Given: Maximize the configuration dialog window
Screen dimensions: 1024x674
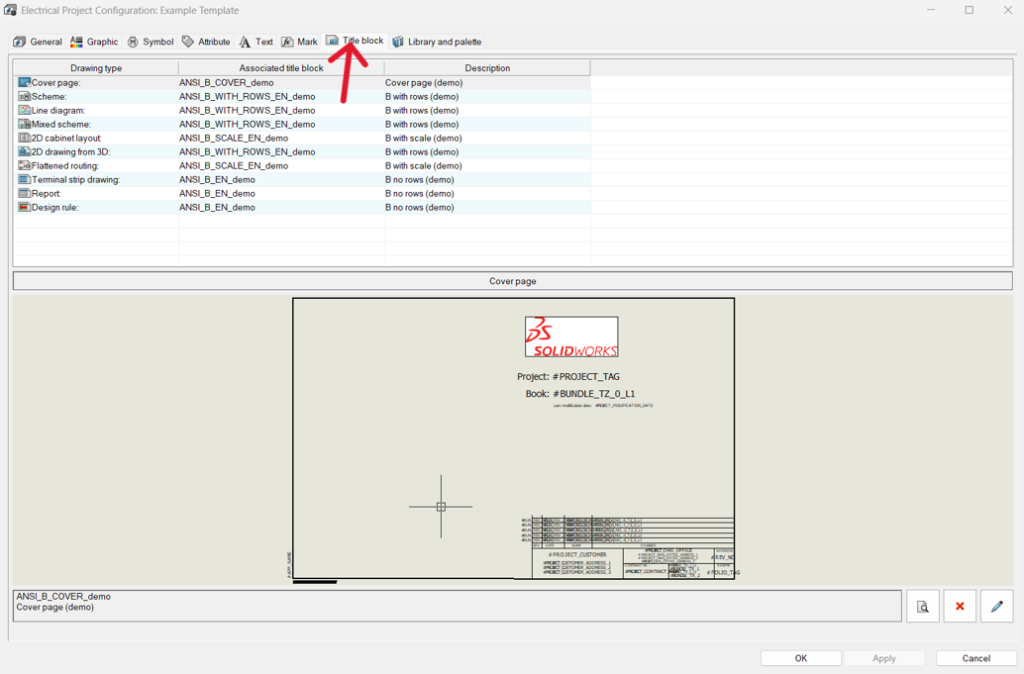Looking at the screenshot, I should 969,10.
